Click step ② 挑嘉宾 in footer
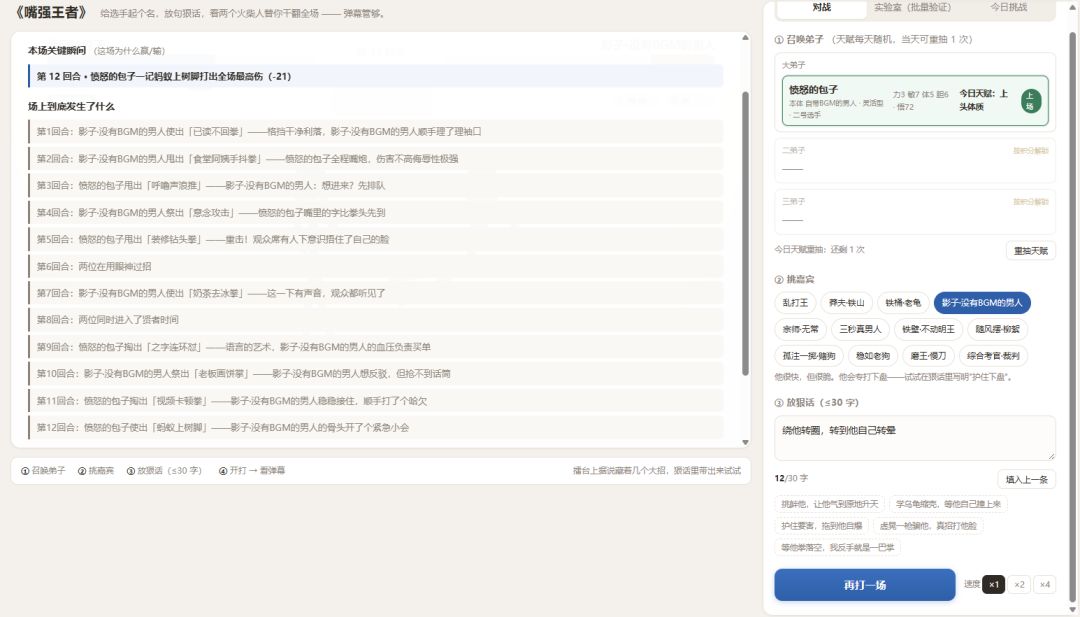The image size is (1080, 617). point(96,471)
